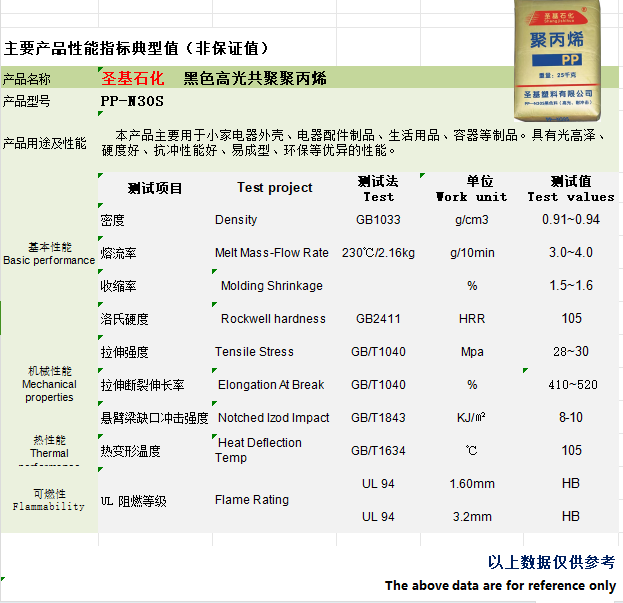This screenshot has width=623, height=603.
Task: Select the 机械性能 Mechanical properties category cell
Action: click(49, 384)
